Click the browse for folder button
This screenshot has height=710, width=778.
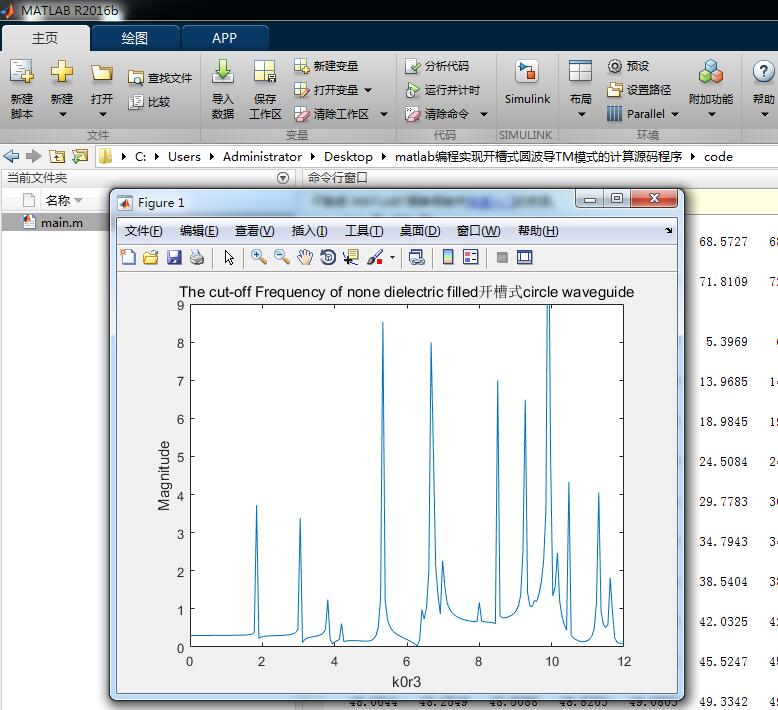point(80,157)
